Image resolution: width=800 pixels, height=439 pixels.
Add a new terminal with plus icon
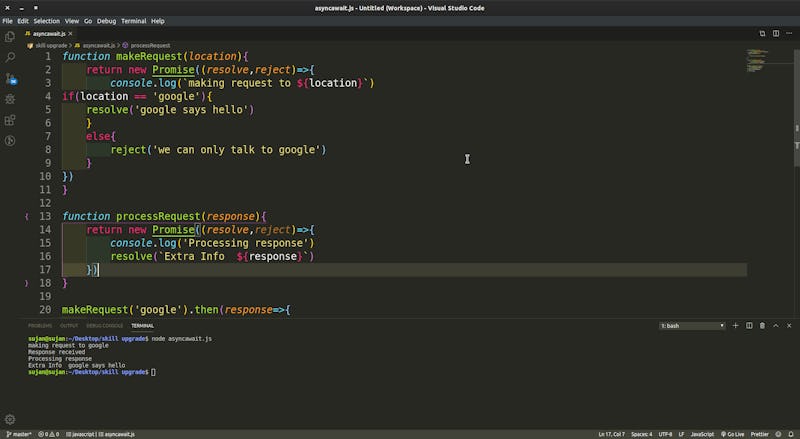click(736, 325)
